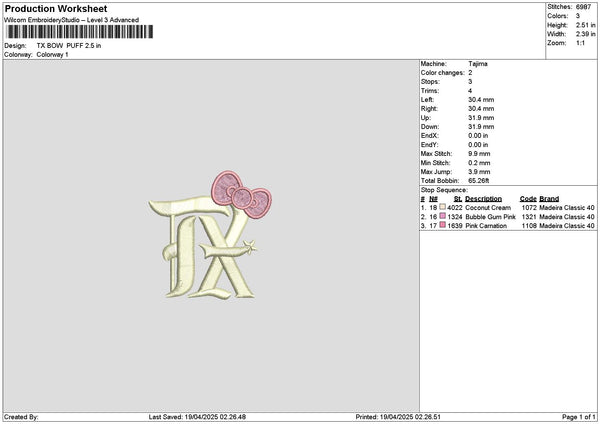Click the Max Stitch value '9.9 mm'
Screen dimensions: 600x424
(x=479, y=154)
